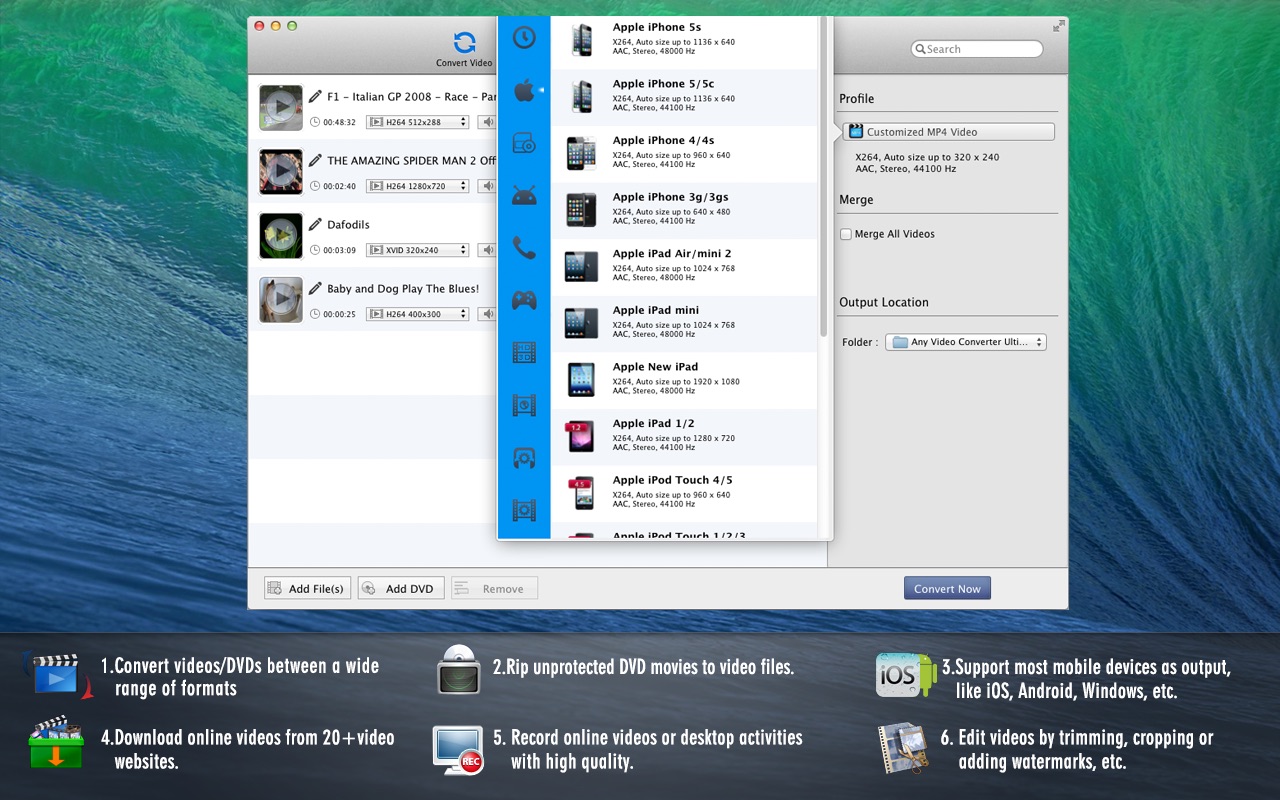This screenshot has width=1280, height=800.
Task: Open the H264 400x300 format dropdown
Action: tap(417, 314)
